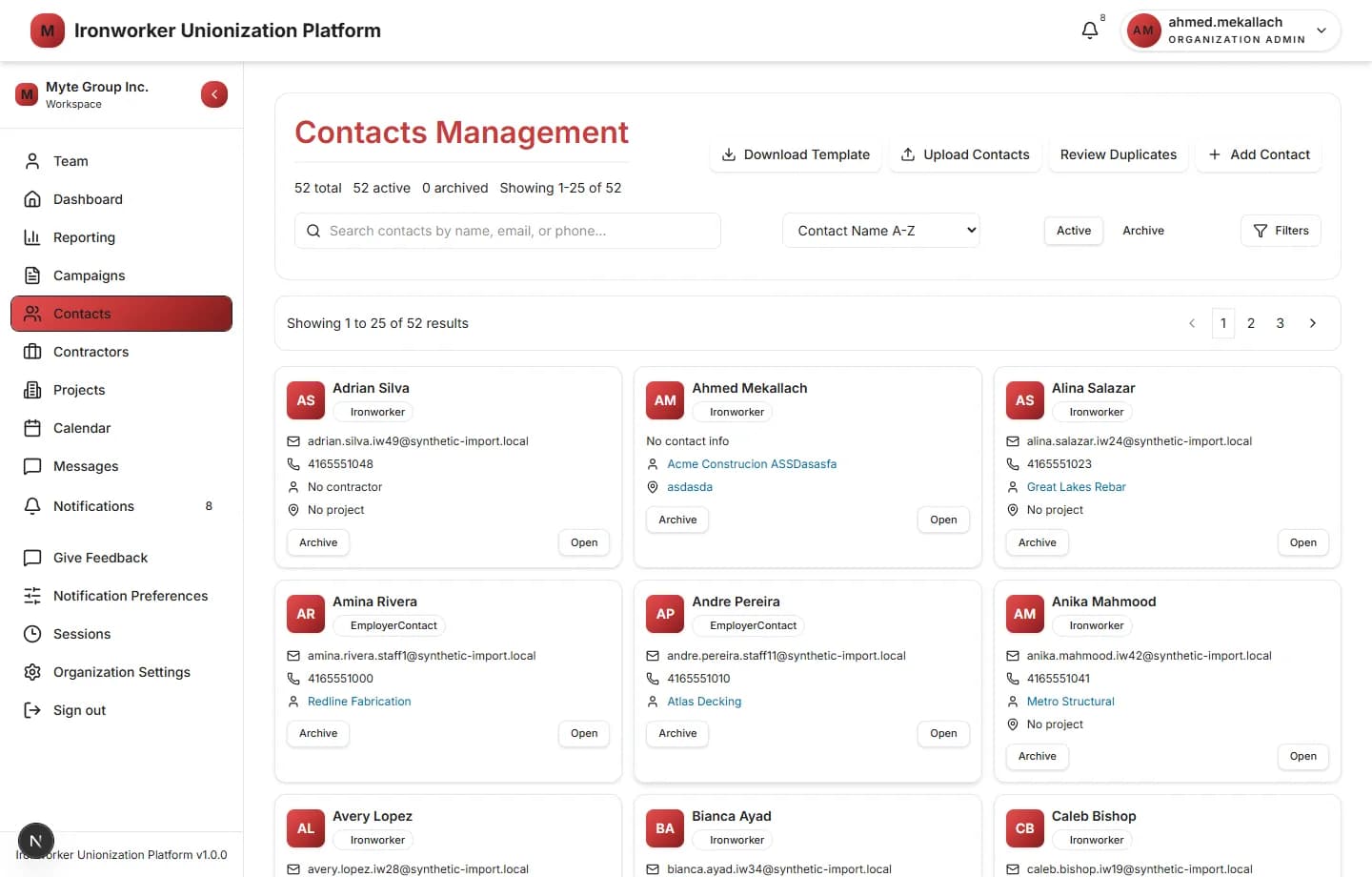Switch to the Archive contacts toggle
This screenshot has height=877, width=1372.
[1143, 231]
